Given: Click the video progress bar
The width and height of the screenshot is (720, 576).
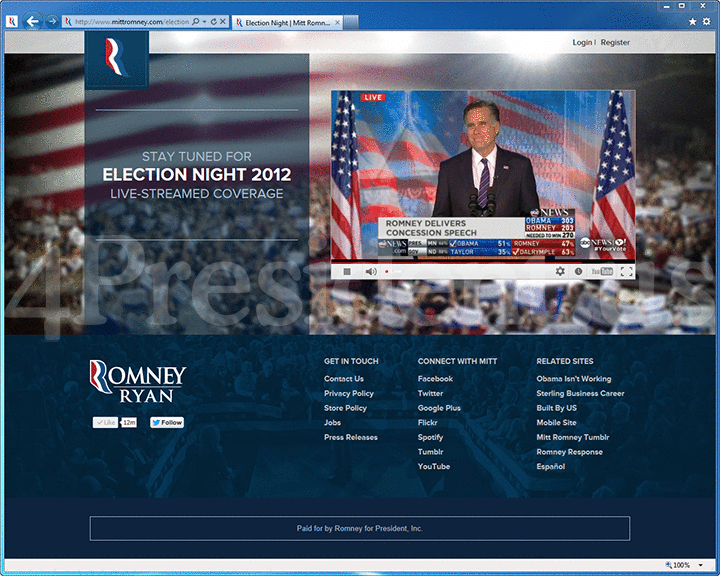Looking at the screenshot, I should coord(483,262).
